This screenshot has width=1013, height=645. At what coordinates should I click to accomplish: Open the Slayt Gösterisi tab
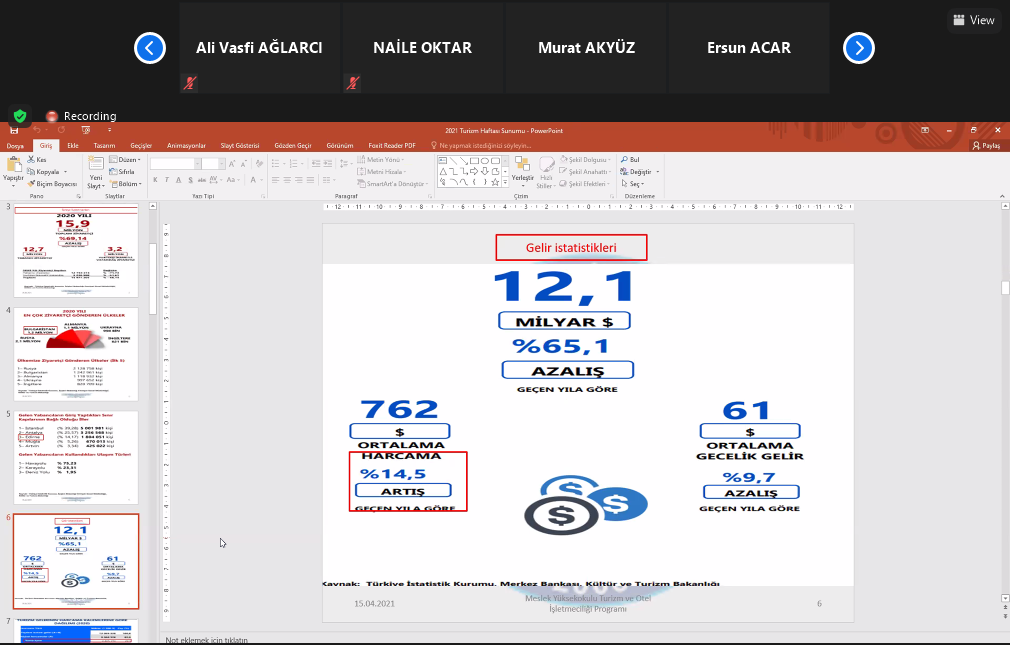[x=239, y=146]
